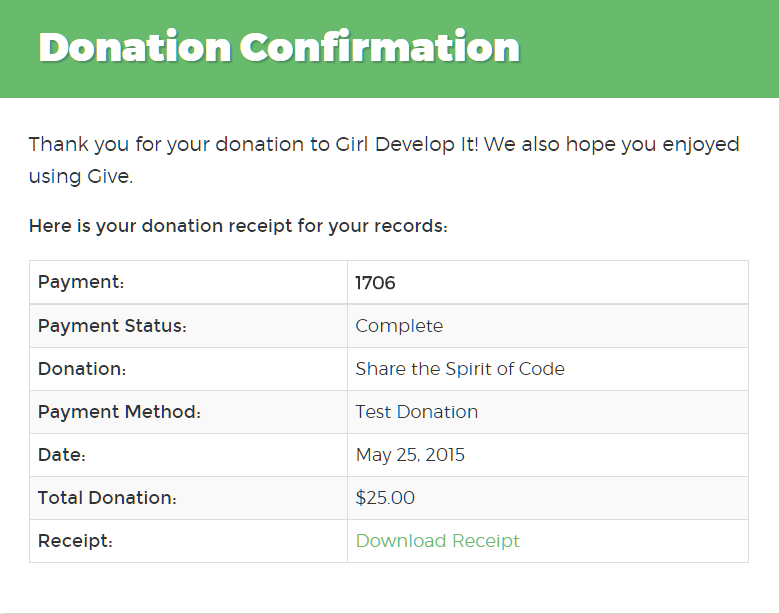Click the Payment: row label
Viewport: 779px width, 614px height.
(x=81, y=282)
